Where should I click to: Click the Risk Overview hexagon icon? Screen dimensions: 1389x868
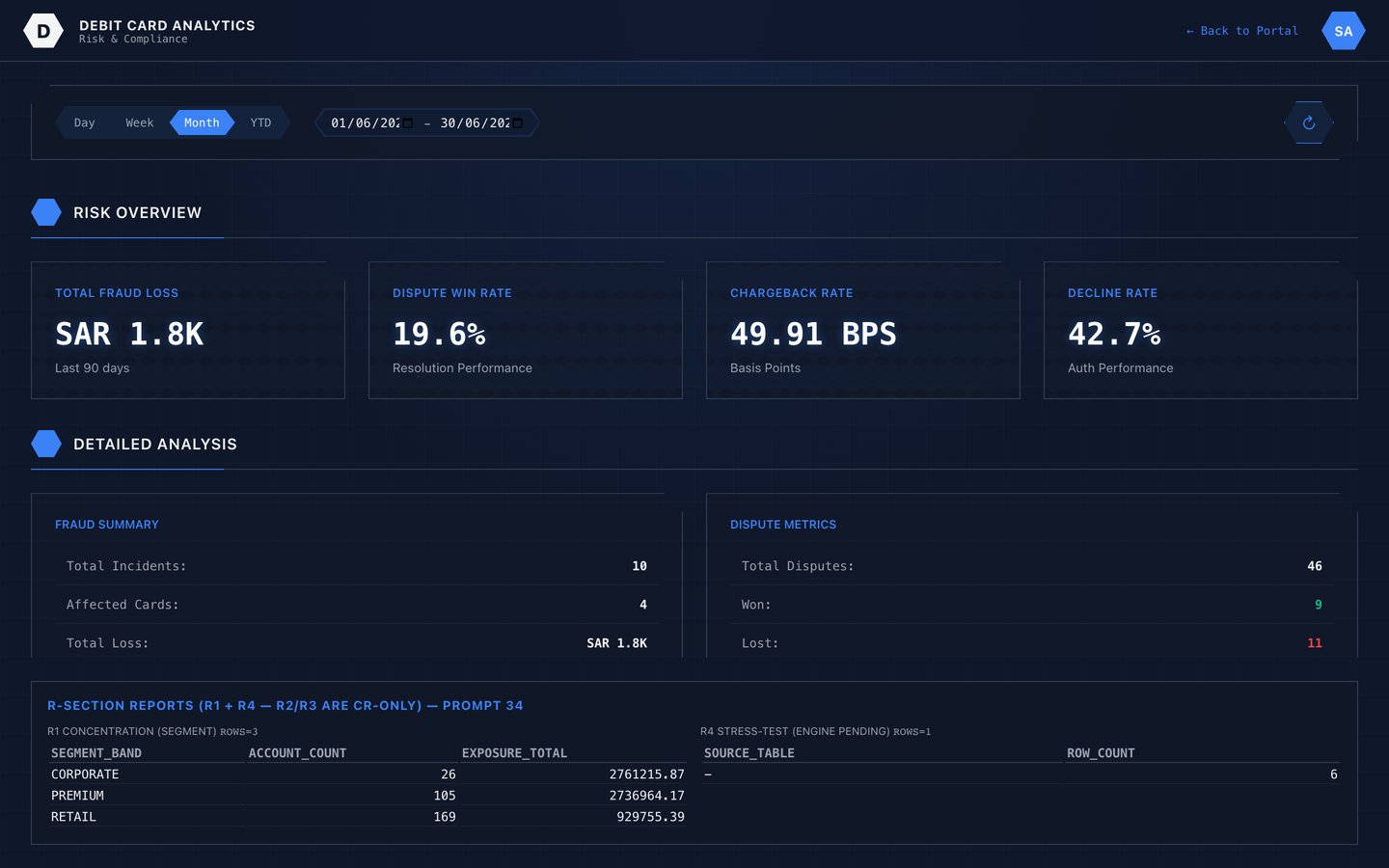coord(46,212)
